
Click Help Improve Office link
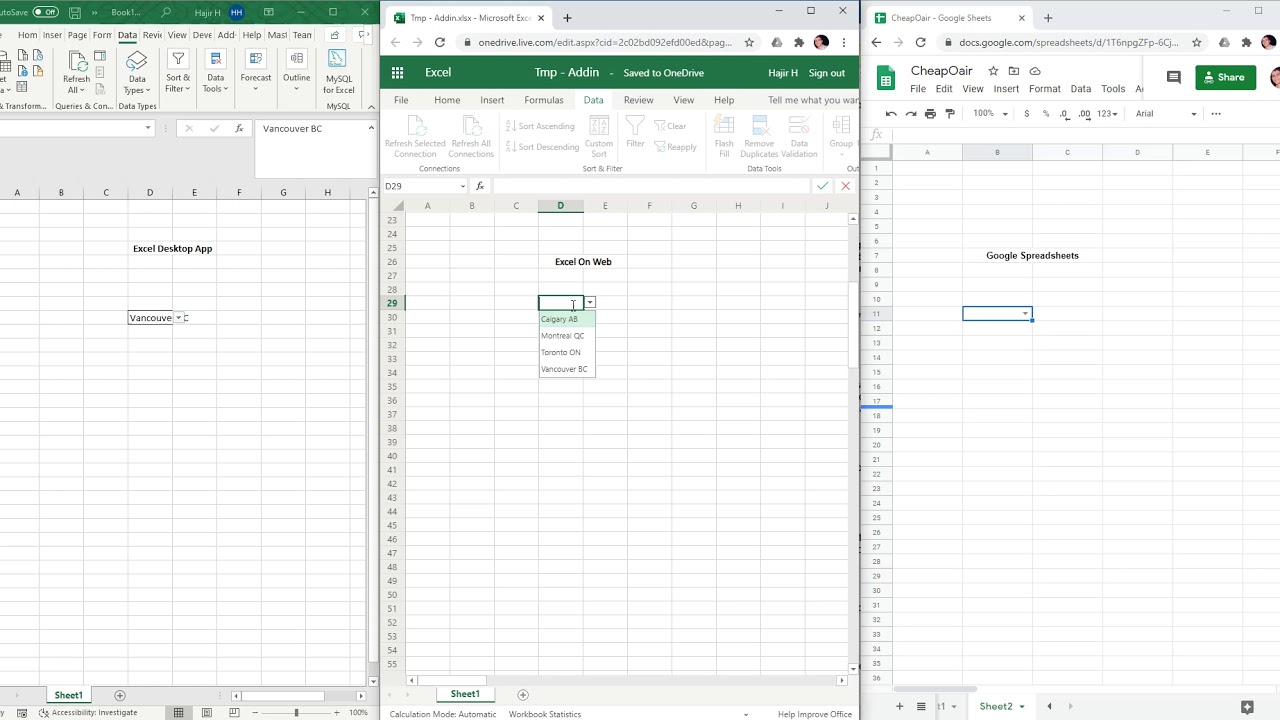[815, 714]
